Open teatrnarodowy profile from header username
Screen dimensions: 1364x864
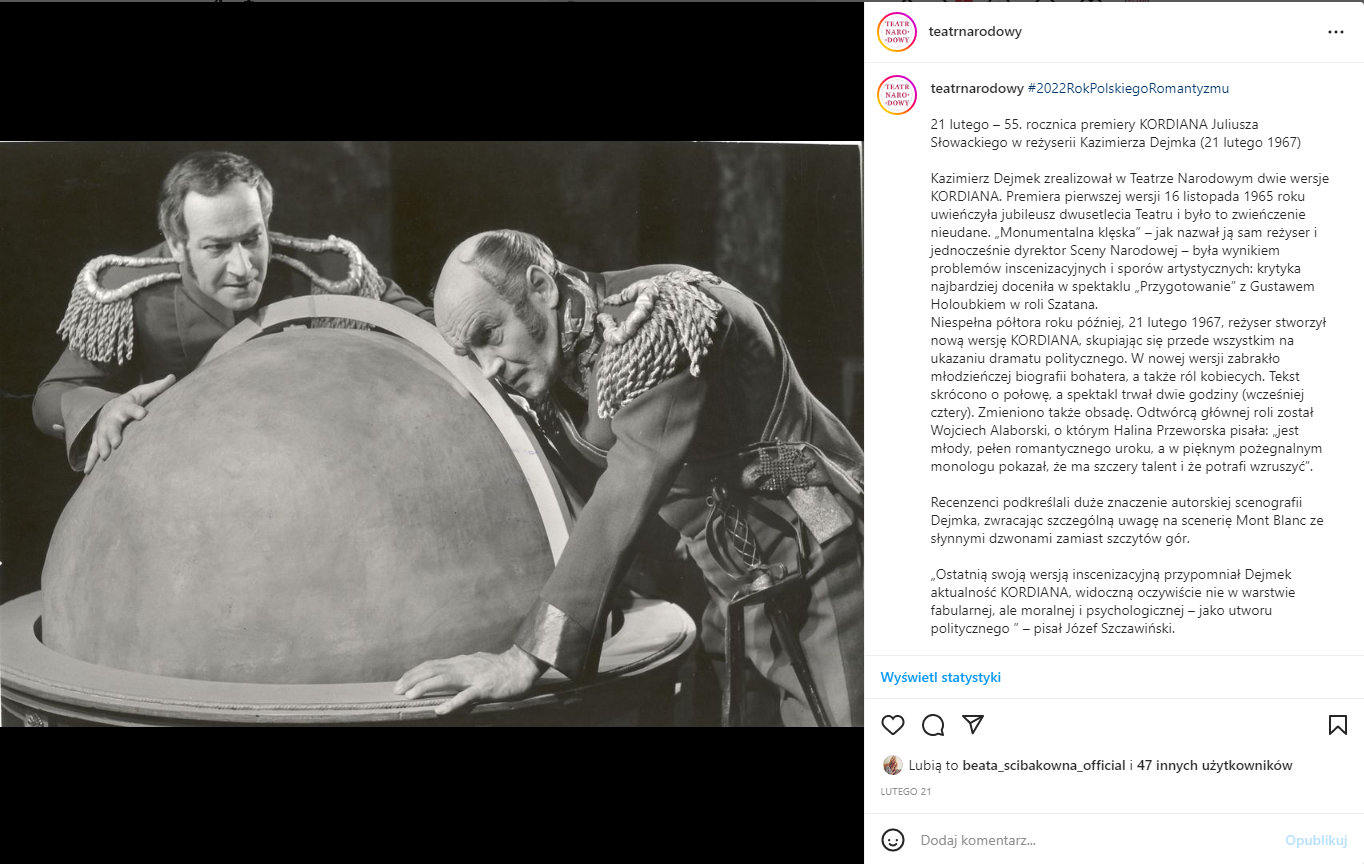click(975, 32)
